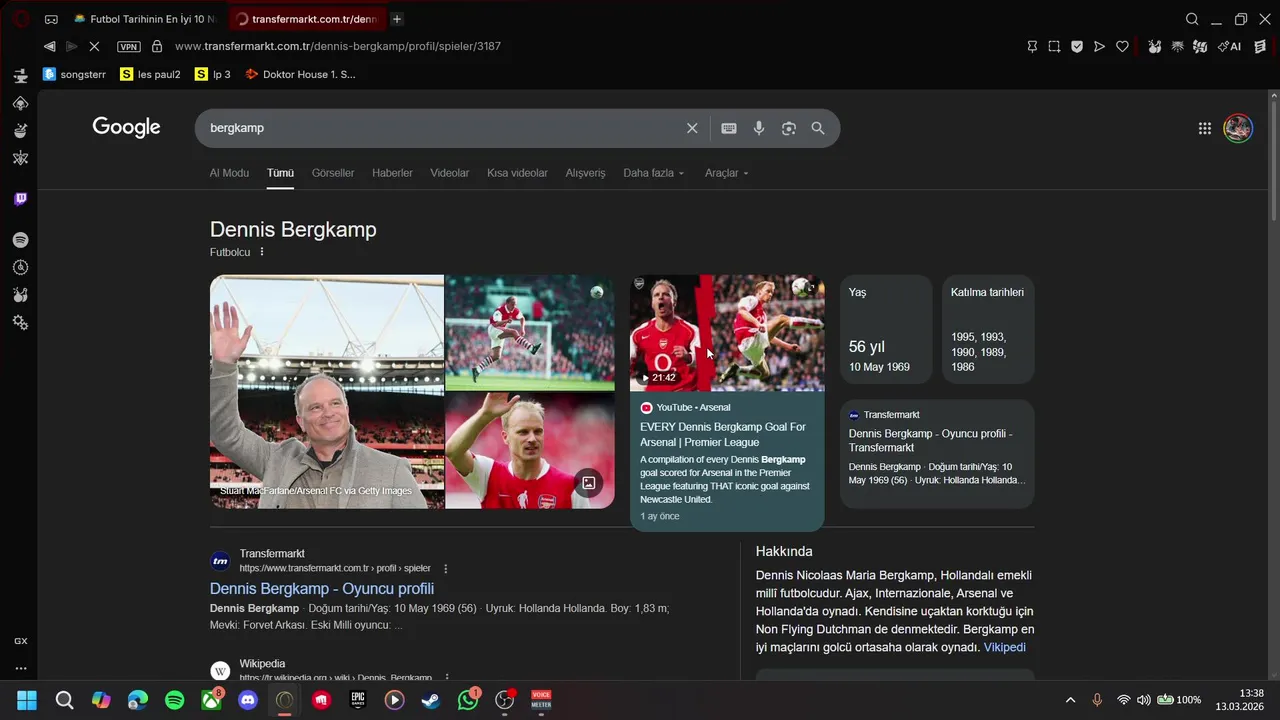View site security padlock info

click(157, 46)
